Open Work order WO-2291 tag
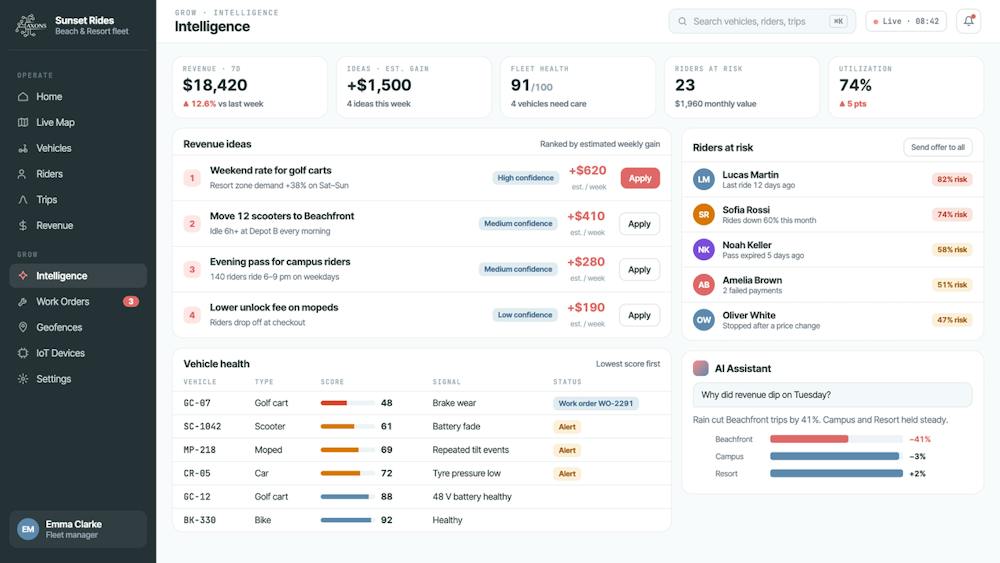The height and width of the screenshot is (563, 1000). pyautogui.click(x=596, y=403)
